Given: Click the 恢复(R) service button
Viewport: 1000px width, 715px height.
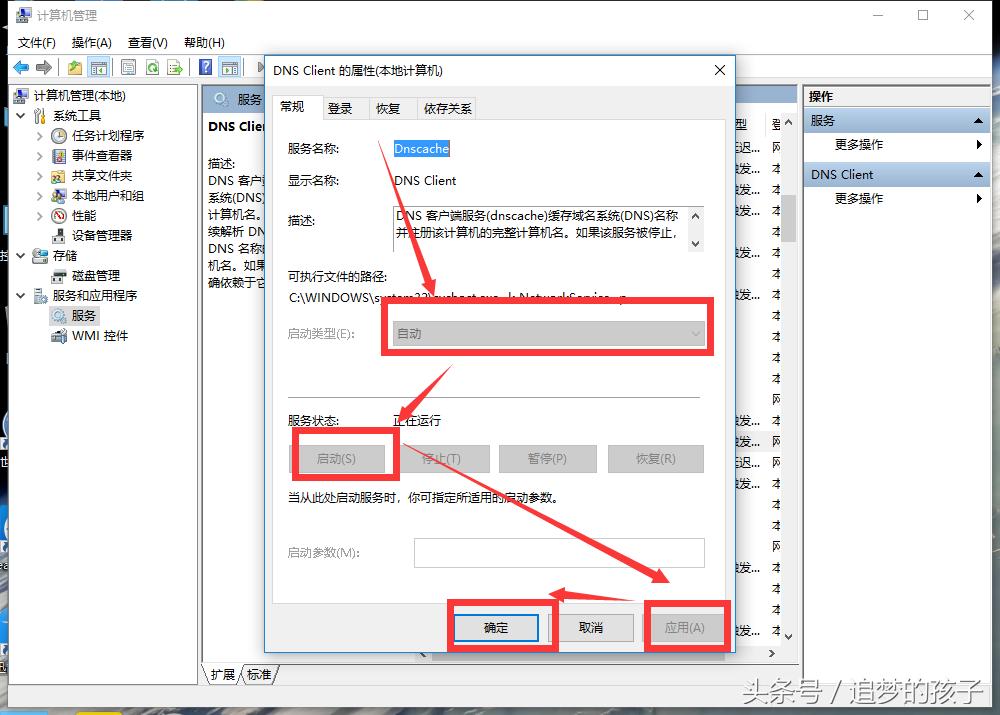Looking at the screenshot, I should [656, 459].
